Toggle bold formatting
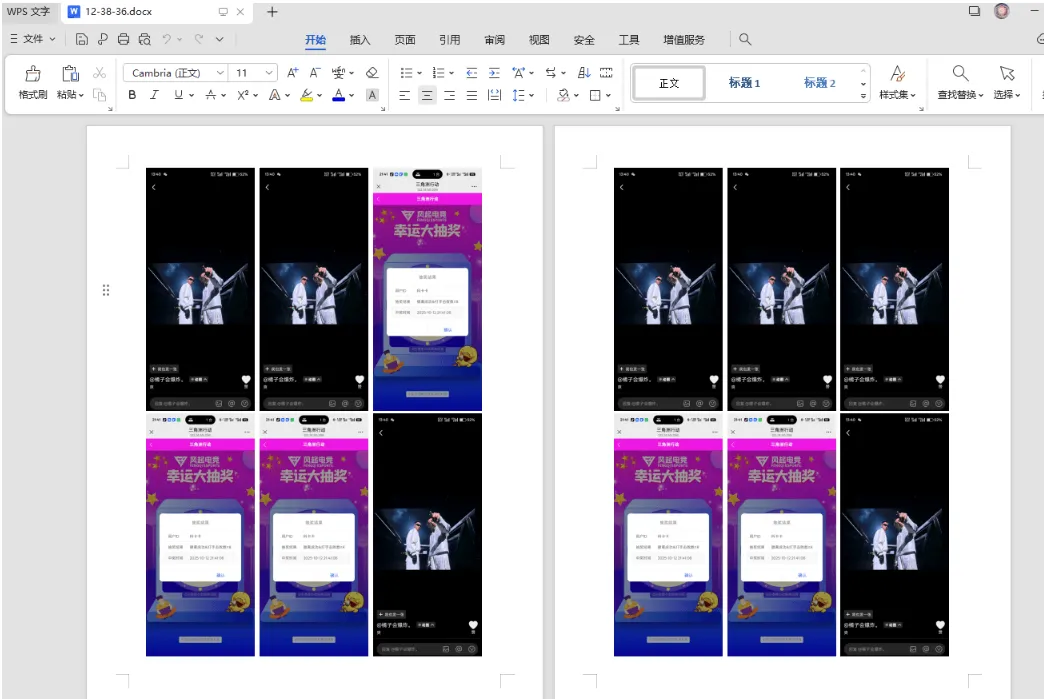 coord(132,95)
